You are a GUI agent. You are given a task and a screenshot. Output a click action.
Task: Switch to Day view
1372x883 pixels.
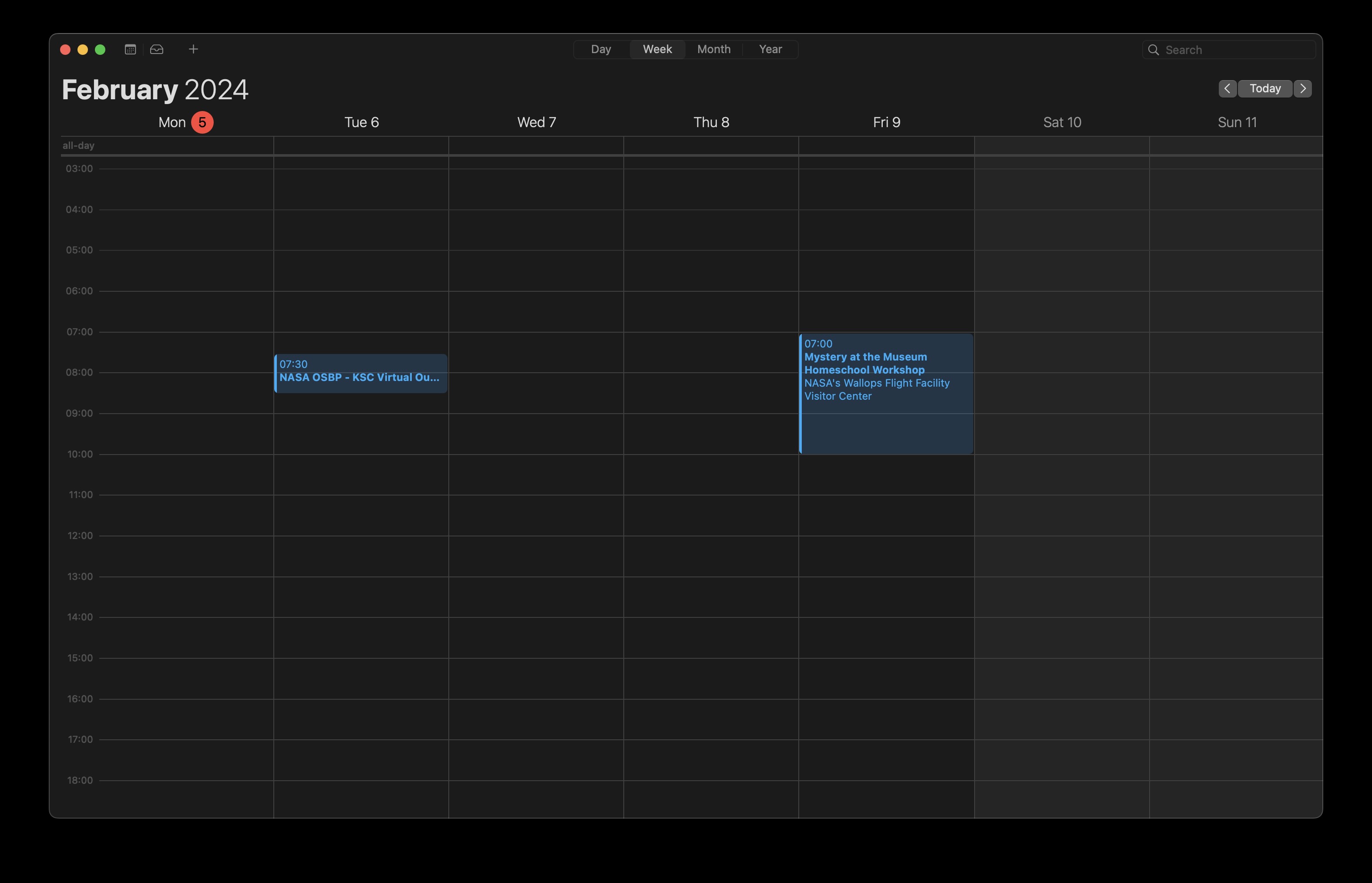pos(601,49)
